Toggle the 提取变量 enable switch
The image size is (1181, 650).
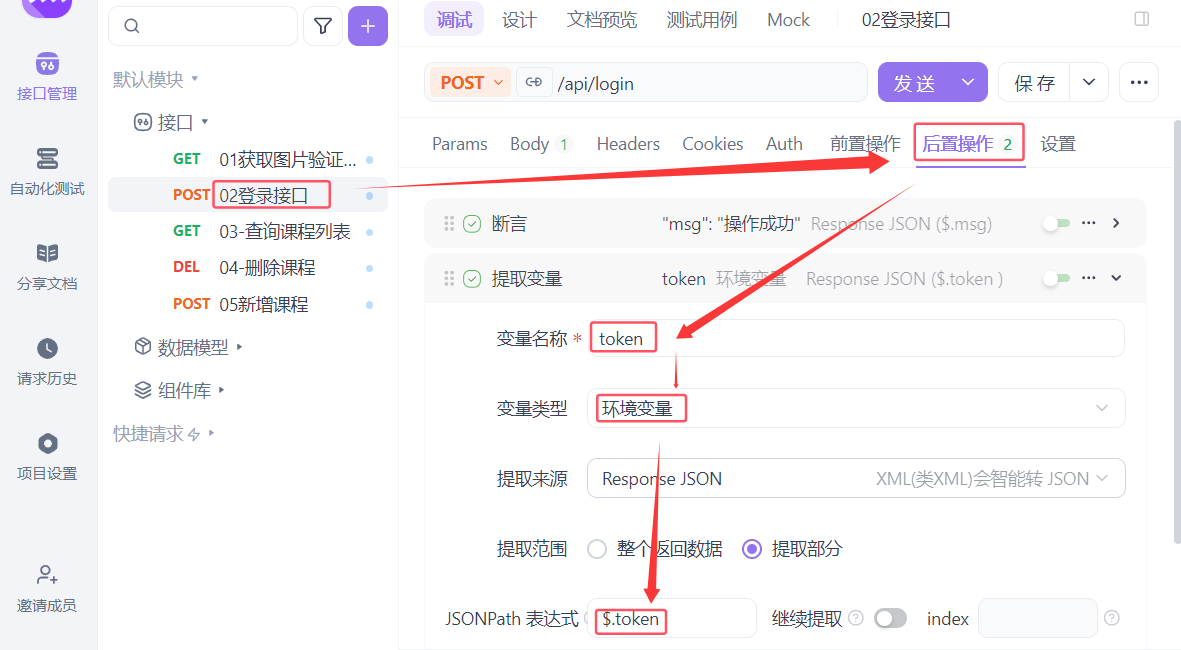(x=1056, y=279)
